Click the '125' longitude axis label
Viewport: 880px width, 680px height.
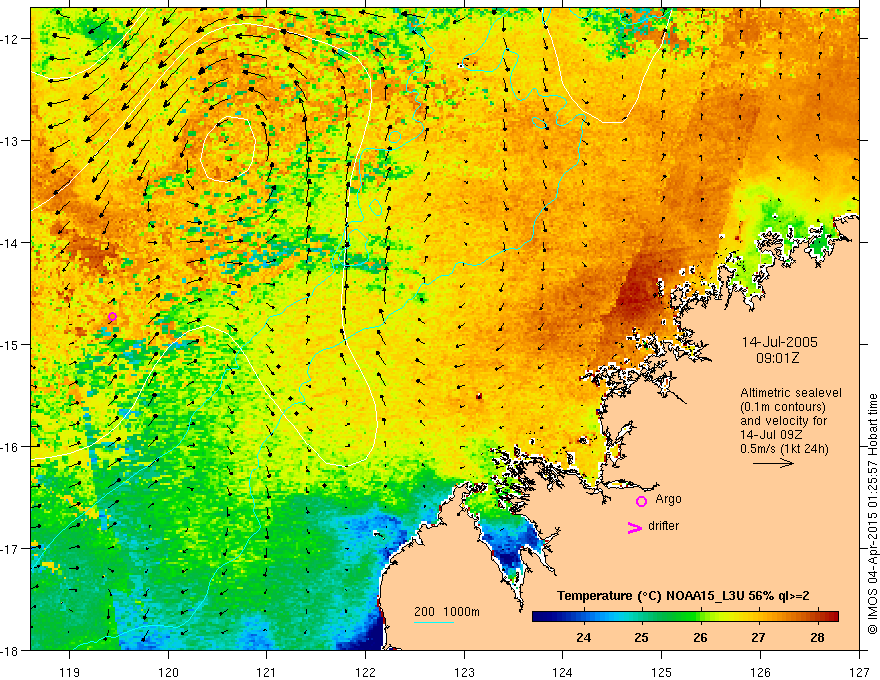point(662,672)
